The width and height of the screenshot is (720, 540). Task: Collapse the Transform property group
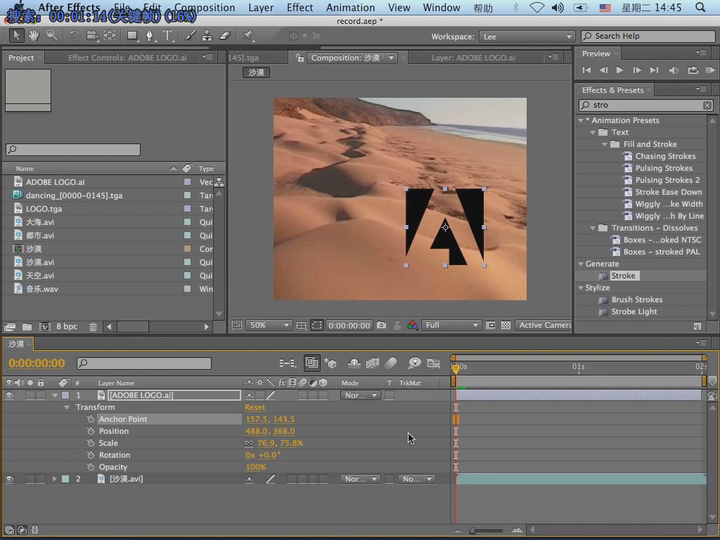67,407
